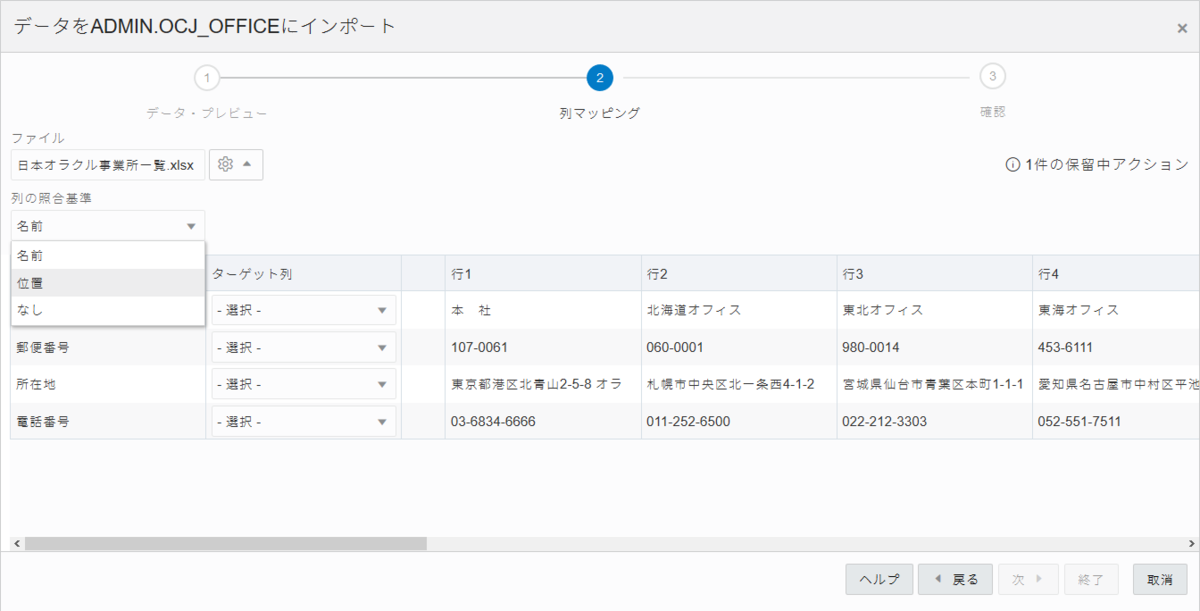
Task: Open the 列の照合基準 dropdown
Action: coord(108,226)
